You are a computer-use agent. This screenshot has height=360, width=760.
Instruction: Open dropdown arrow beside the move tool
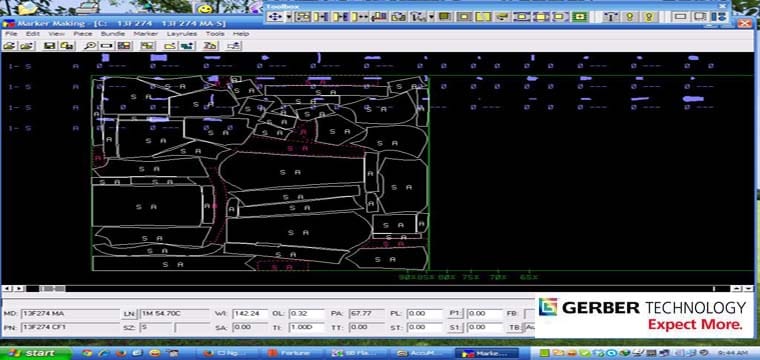click(289, 17)
